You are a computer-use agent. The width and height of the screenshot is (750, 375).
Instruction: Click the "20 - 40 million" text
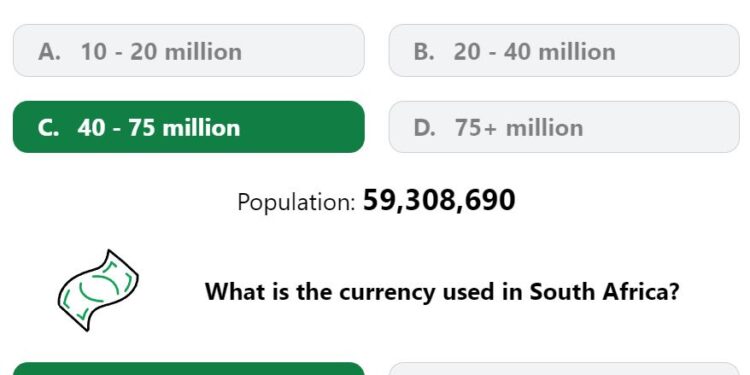pyautogui.click(x=534, y=51)
